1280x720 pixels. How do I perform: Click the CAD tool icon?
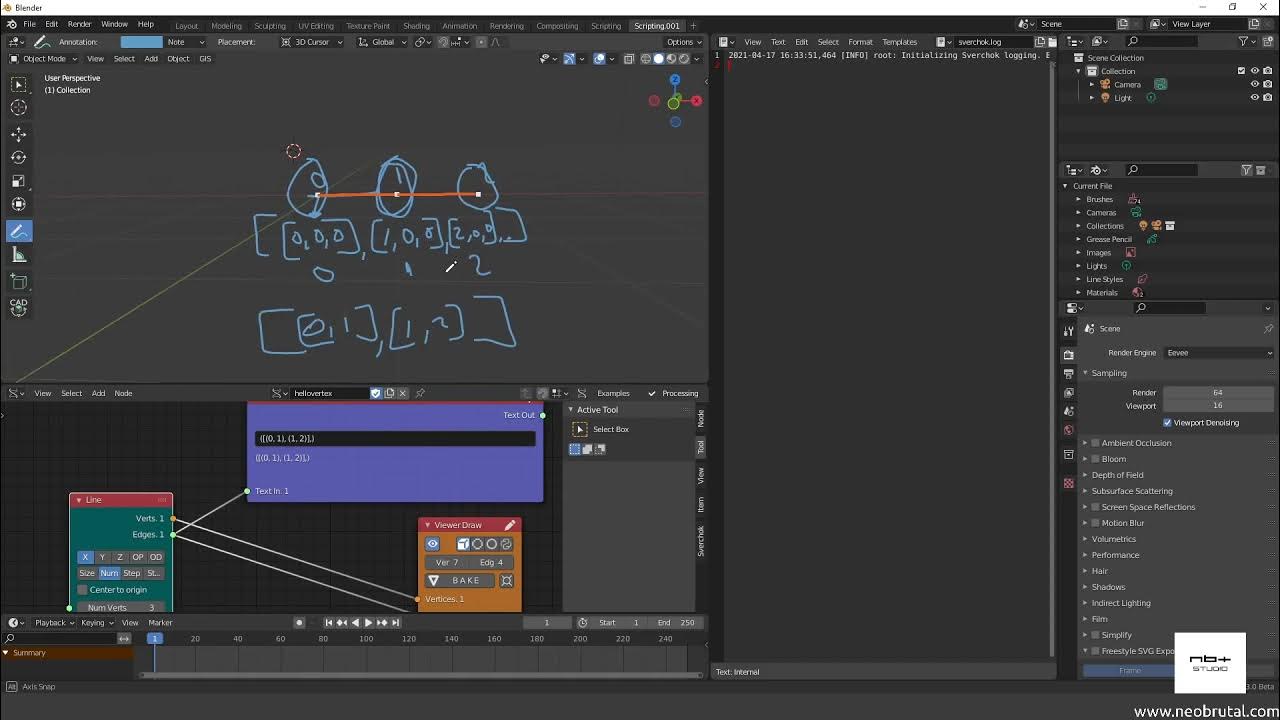pos(19,306)
